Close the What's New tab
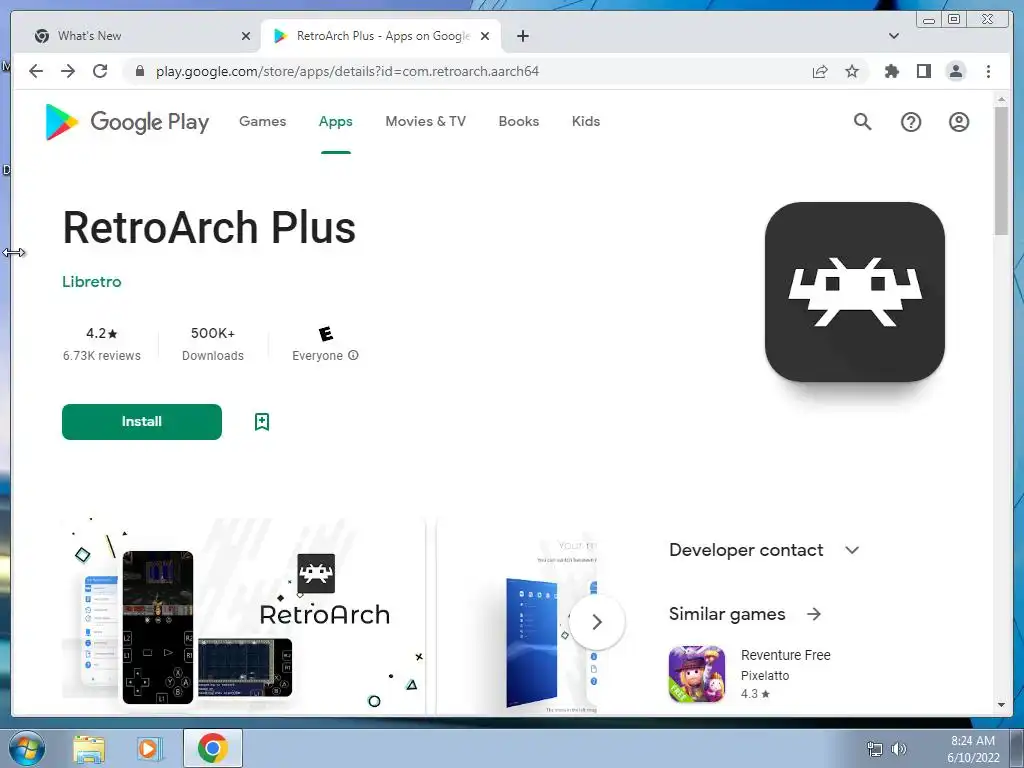The width and height of the screenshot is (1024, 768). pos(246,36)
